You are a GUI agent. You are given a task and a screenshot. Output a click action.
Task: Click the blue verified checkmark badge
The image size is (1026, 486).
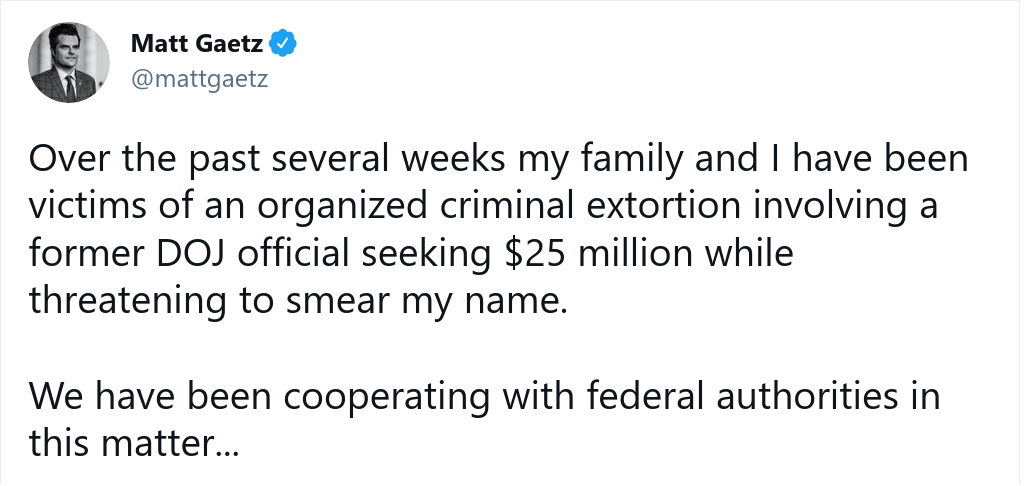tap(285, 44)
